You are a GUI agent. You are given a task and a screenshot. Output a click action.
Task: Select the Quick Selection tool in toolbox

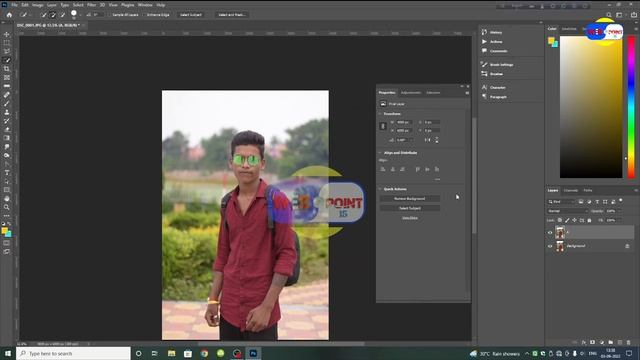[7, 60]
